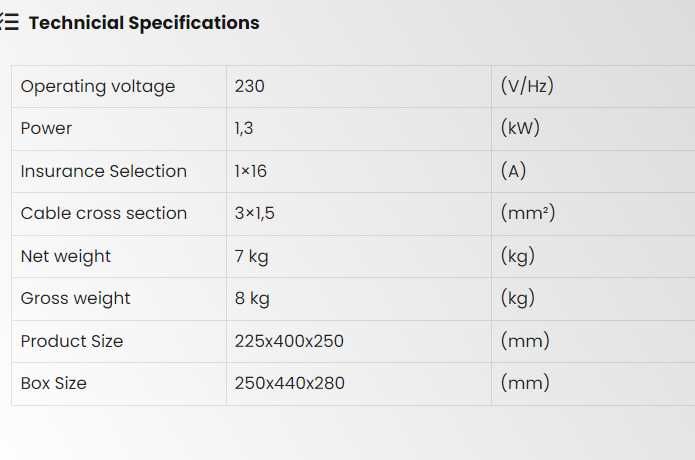695x460 pixels.
Task: Select the Insurance Selection label
Action: coord(103,171)
